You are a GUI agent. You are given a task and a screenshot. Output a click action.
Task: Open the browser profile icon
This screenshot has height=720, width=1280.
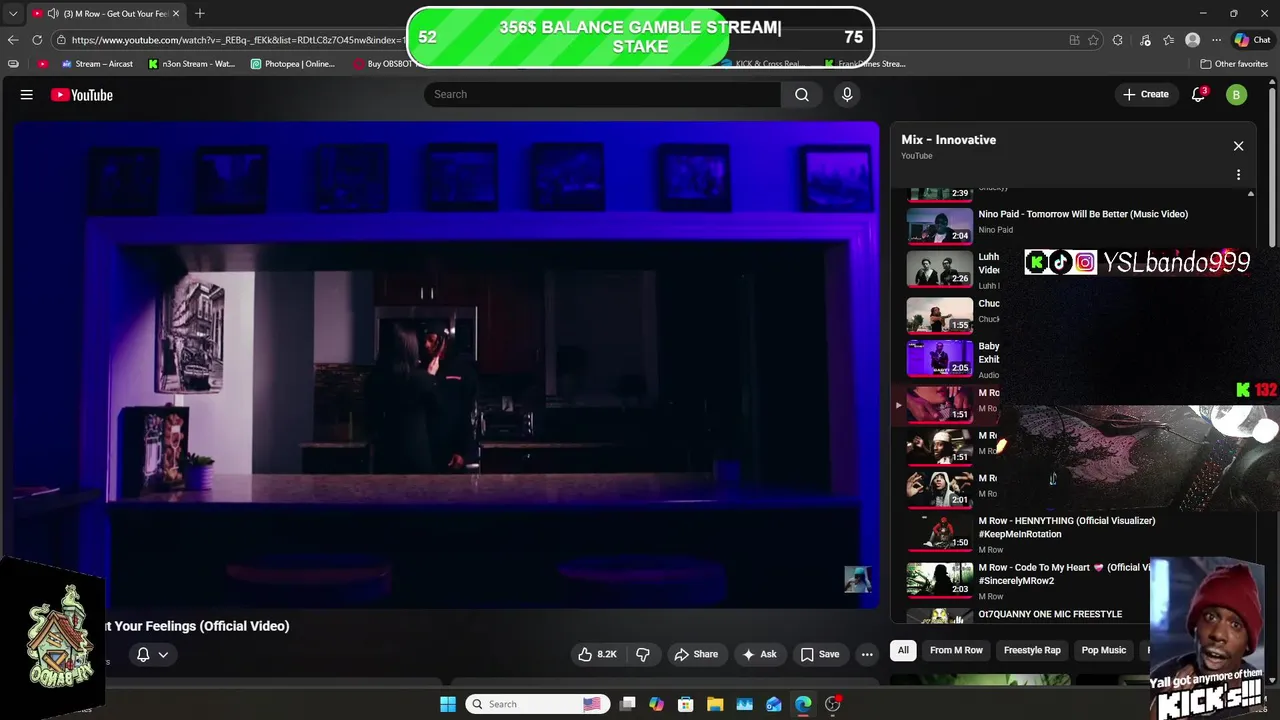(x=1192, y=40)
